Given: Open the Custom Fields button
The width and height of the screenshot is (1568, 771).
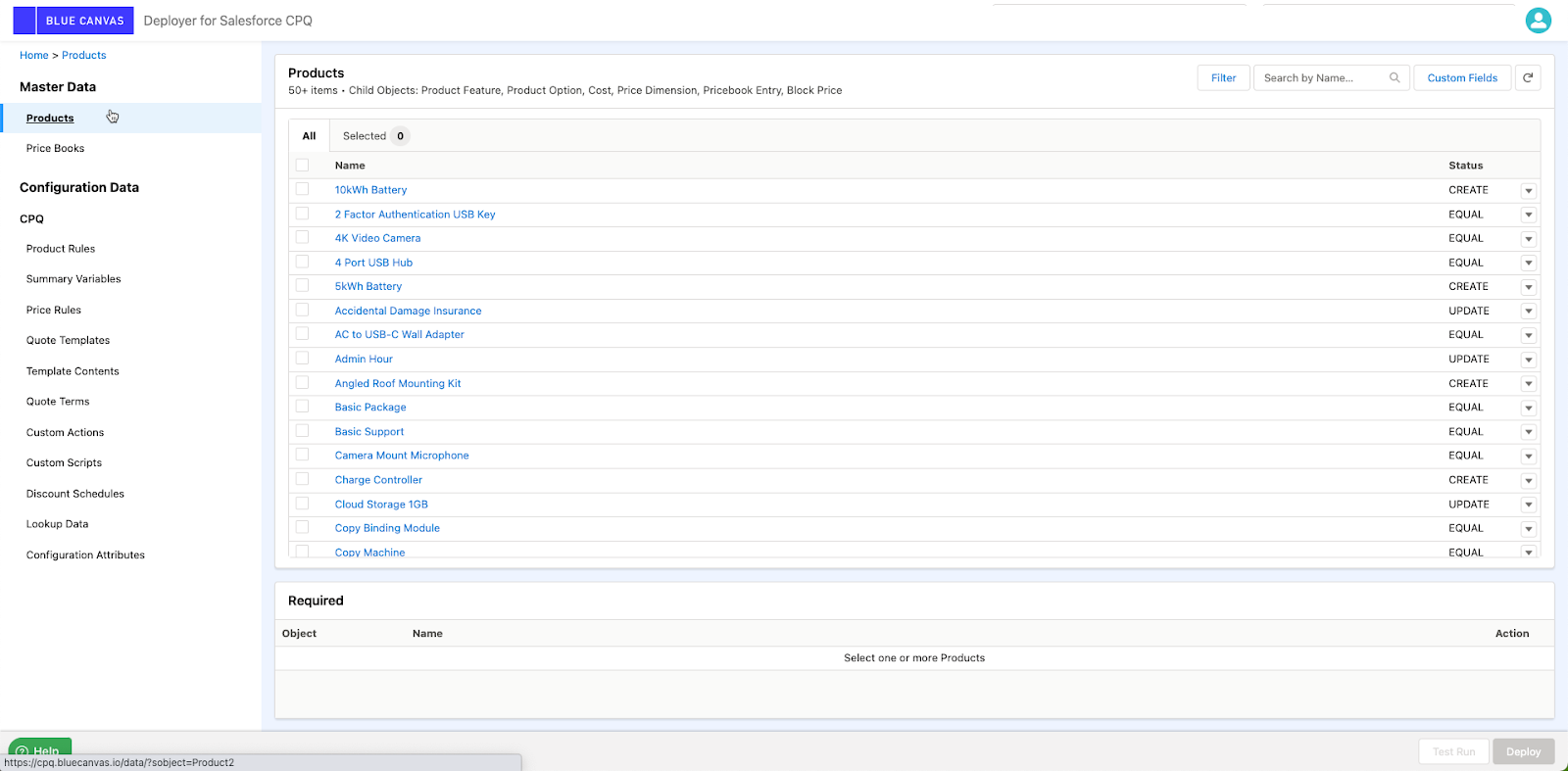Looking at the screenshot, I should (1462, 77).
